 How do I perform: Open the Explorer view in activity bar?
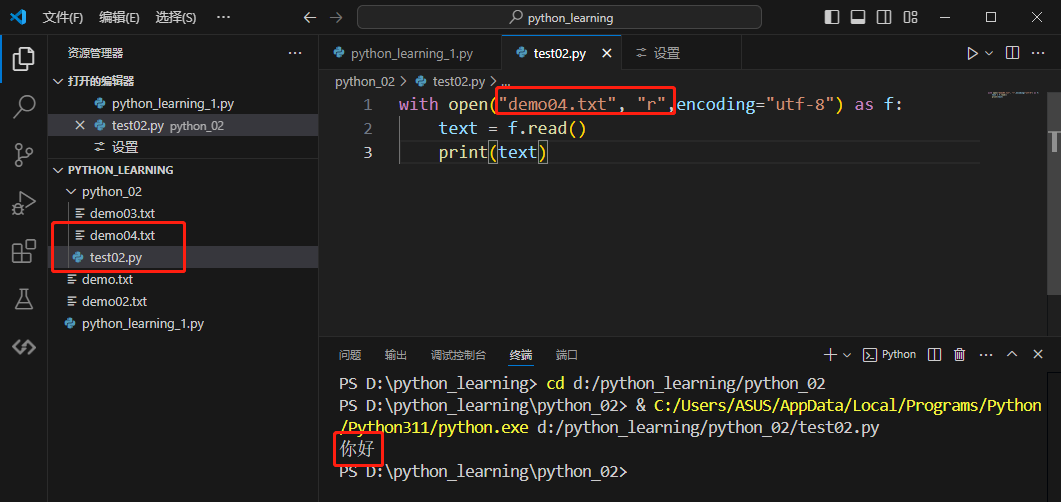[24, 59]
